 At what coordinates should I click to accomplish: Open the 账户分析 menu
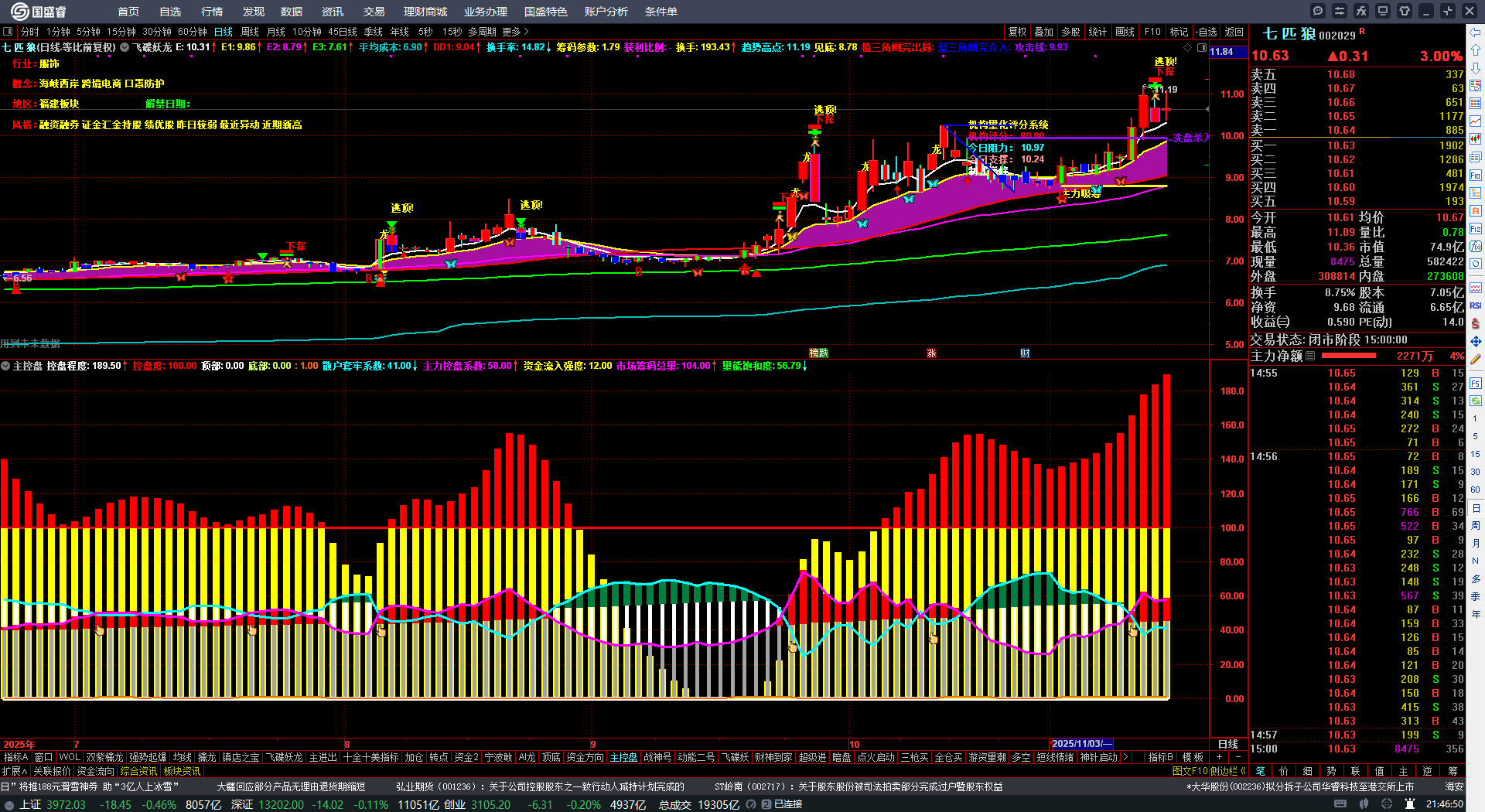(606, 11)
